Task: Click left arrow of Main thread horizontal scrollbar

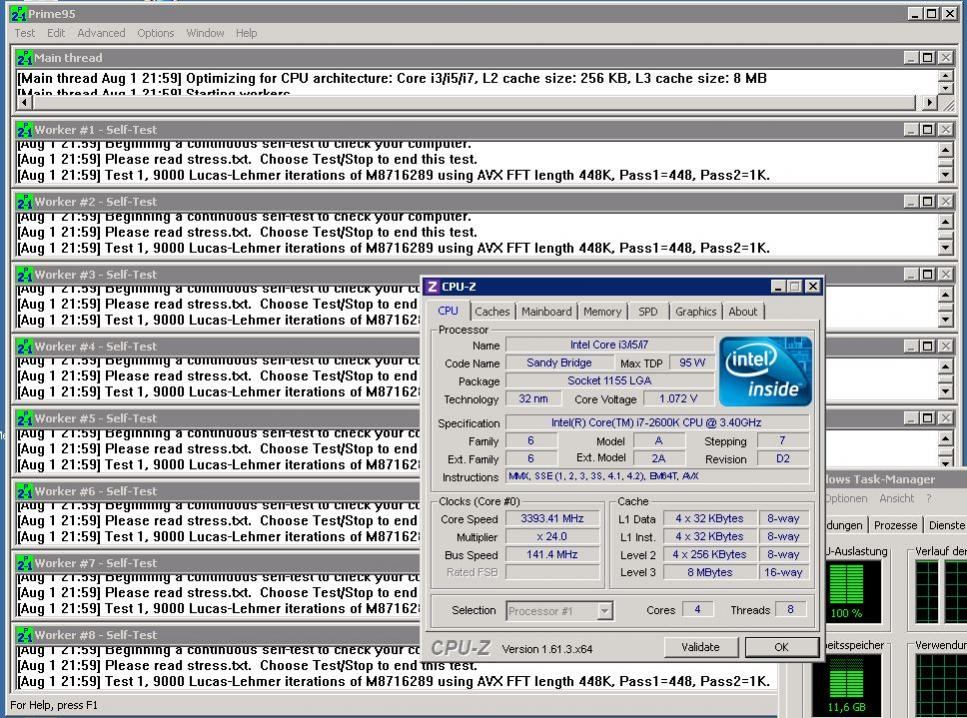Action: coord(25,102)
